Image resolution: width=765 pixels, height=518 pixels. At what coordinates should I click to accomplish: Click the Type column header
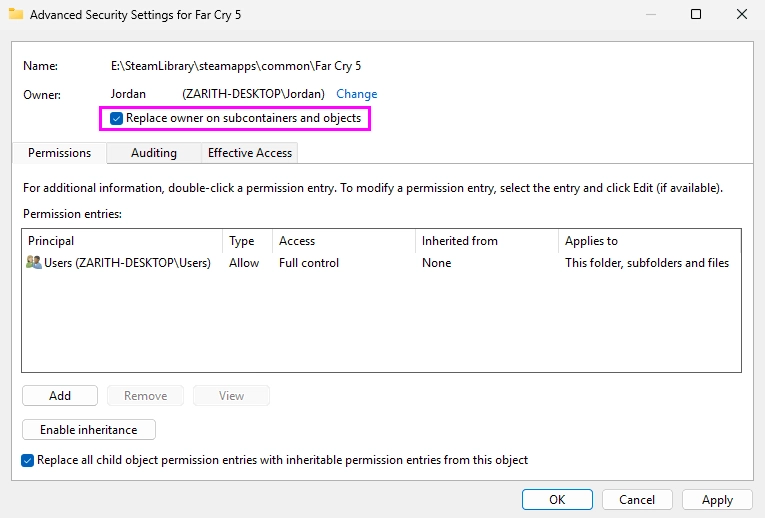(x=248, y=241)
